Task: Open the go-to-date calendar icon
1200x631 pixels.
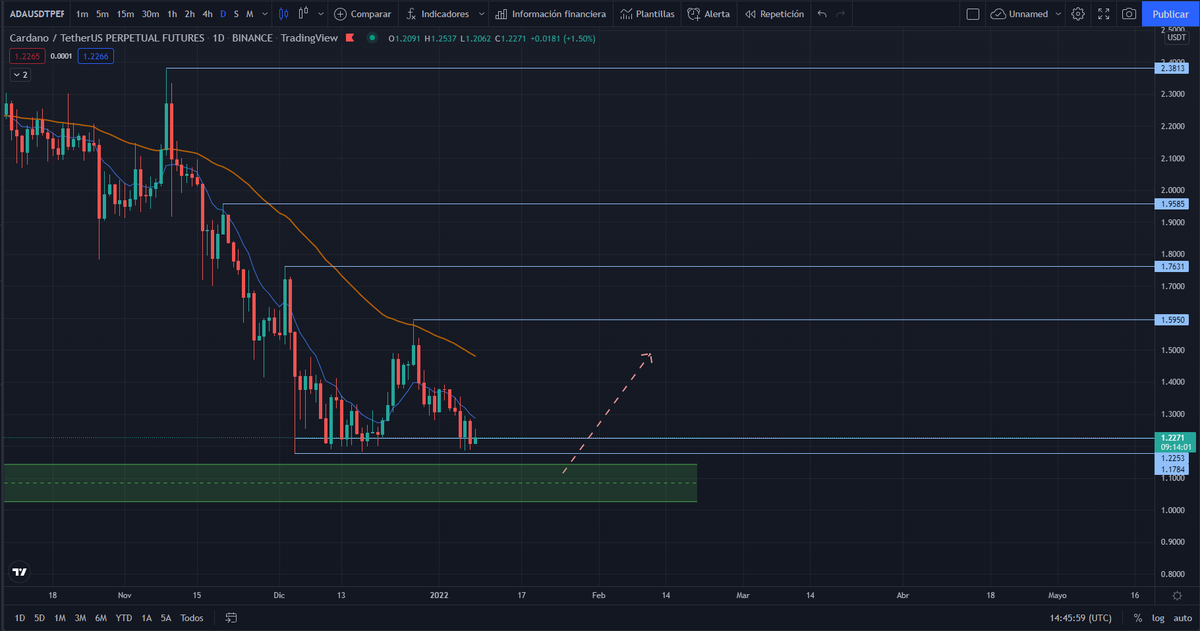Action: click(231, 618)
